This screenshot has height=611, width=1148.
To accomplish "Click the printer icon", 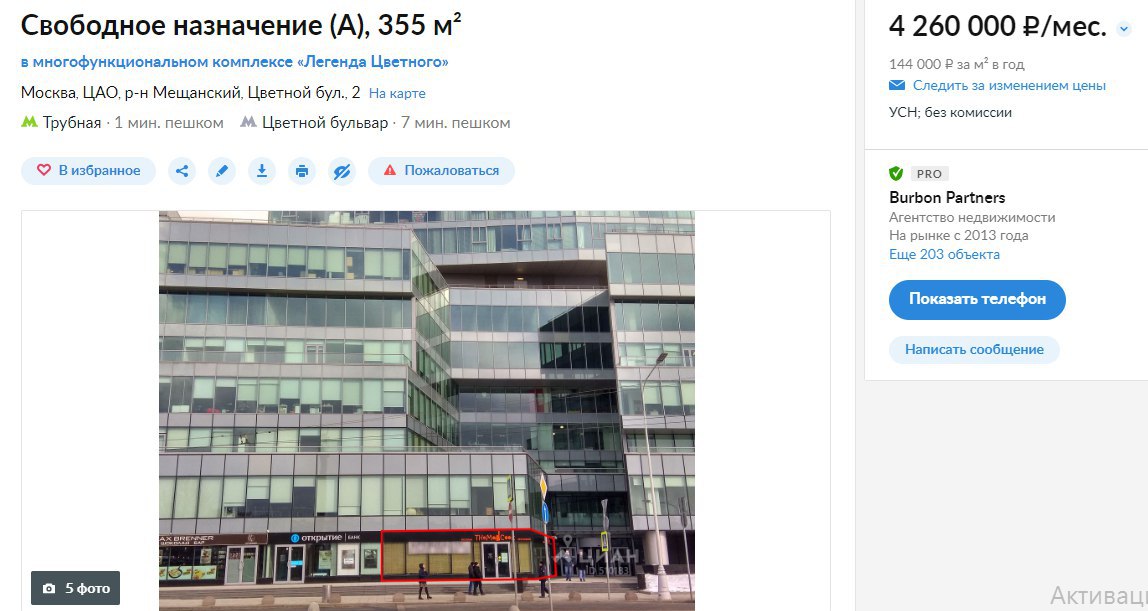I will click(x=302, y=170).
